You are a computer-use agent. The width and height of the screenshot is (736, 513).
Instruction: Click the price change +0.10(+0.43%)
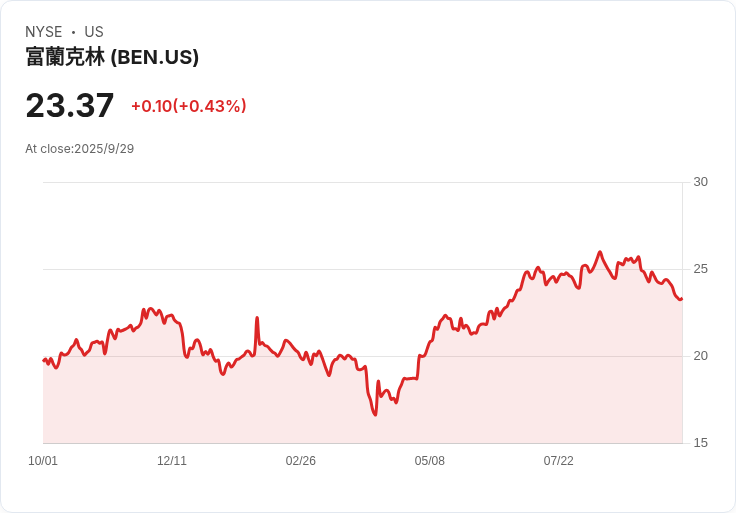(189, 106)
